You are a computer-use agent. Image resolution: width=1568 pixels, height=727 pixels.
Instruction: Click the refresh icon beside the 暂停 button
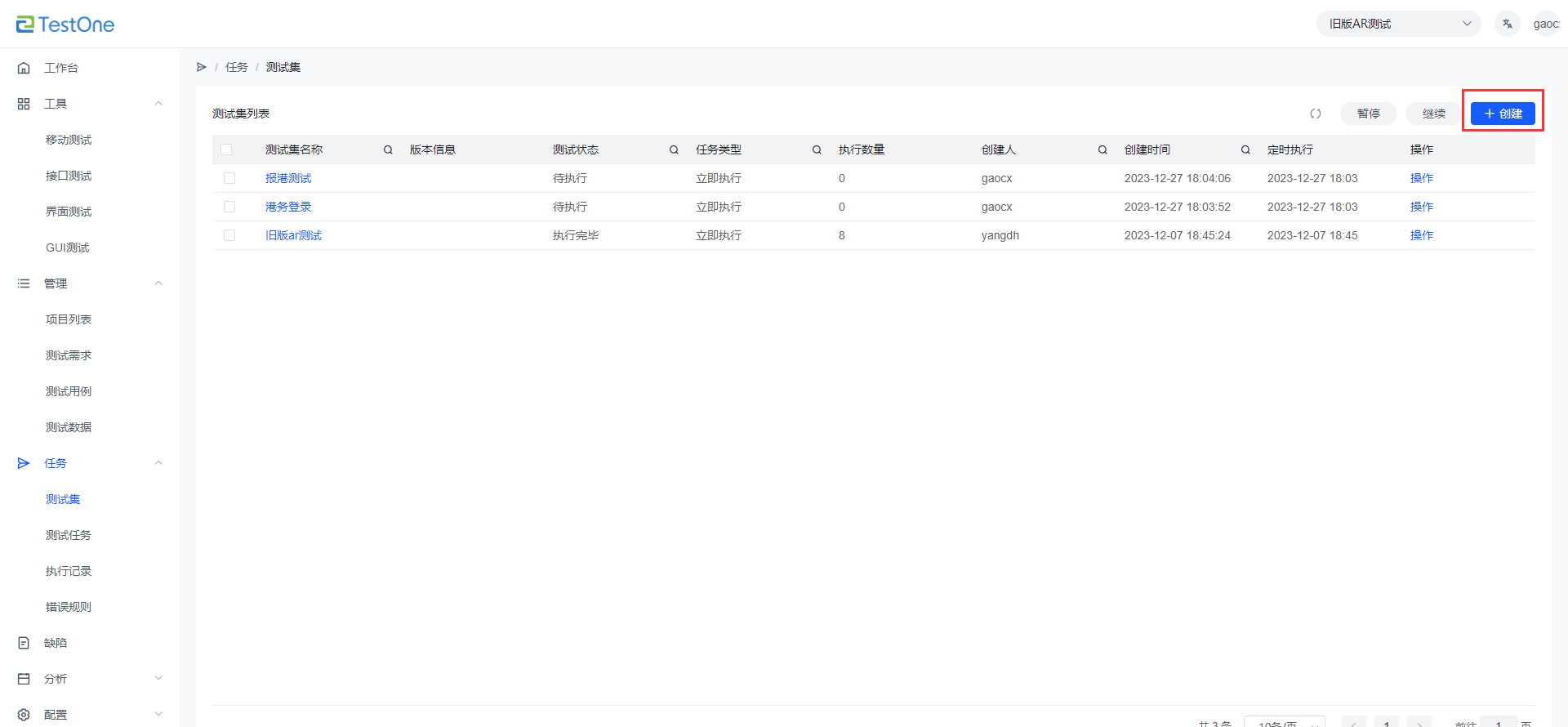[x=1316, y=114]
